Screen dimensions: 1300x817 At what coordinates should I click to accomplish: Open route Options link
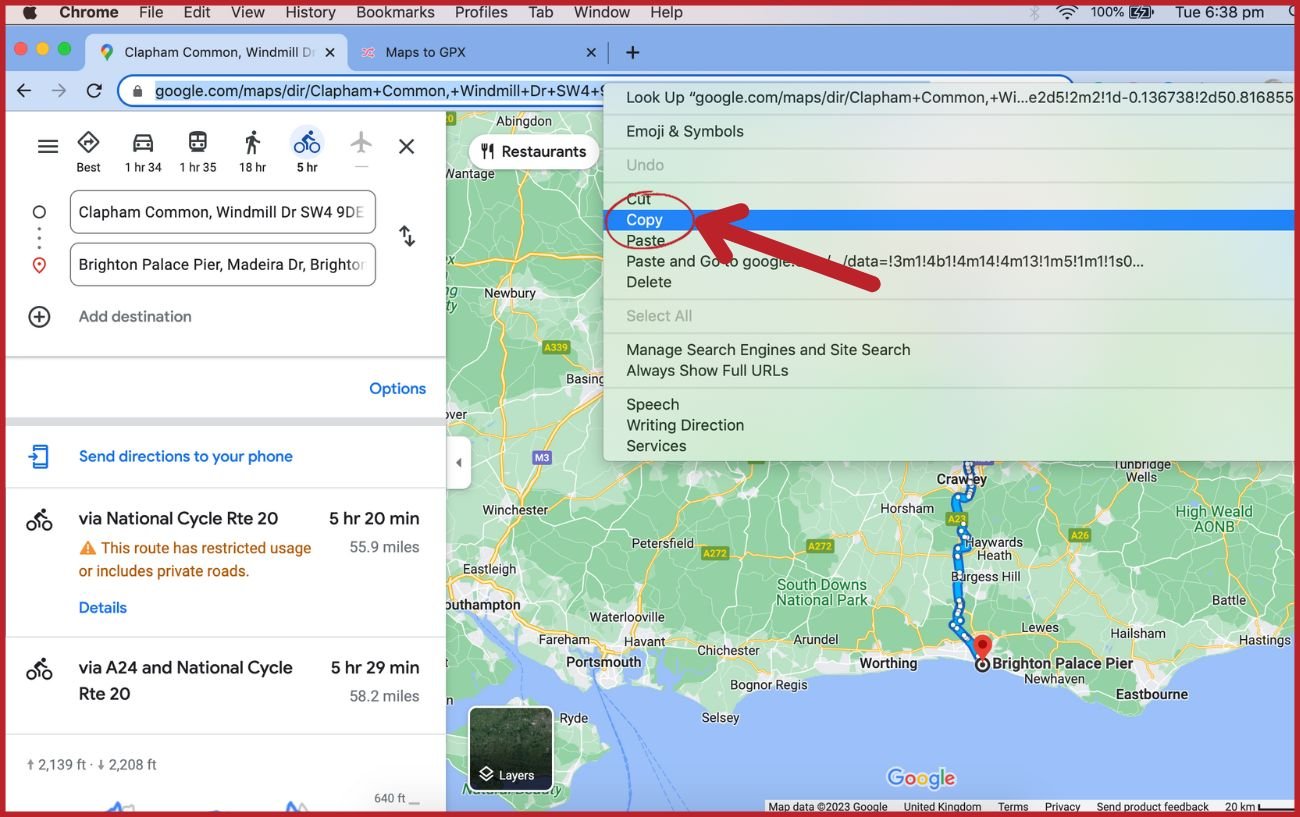point(397,389)
